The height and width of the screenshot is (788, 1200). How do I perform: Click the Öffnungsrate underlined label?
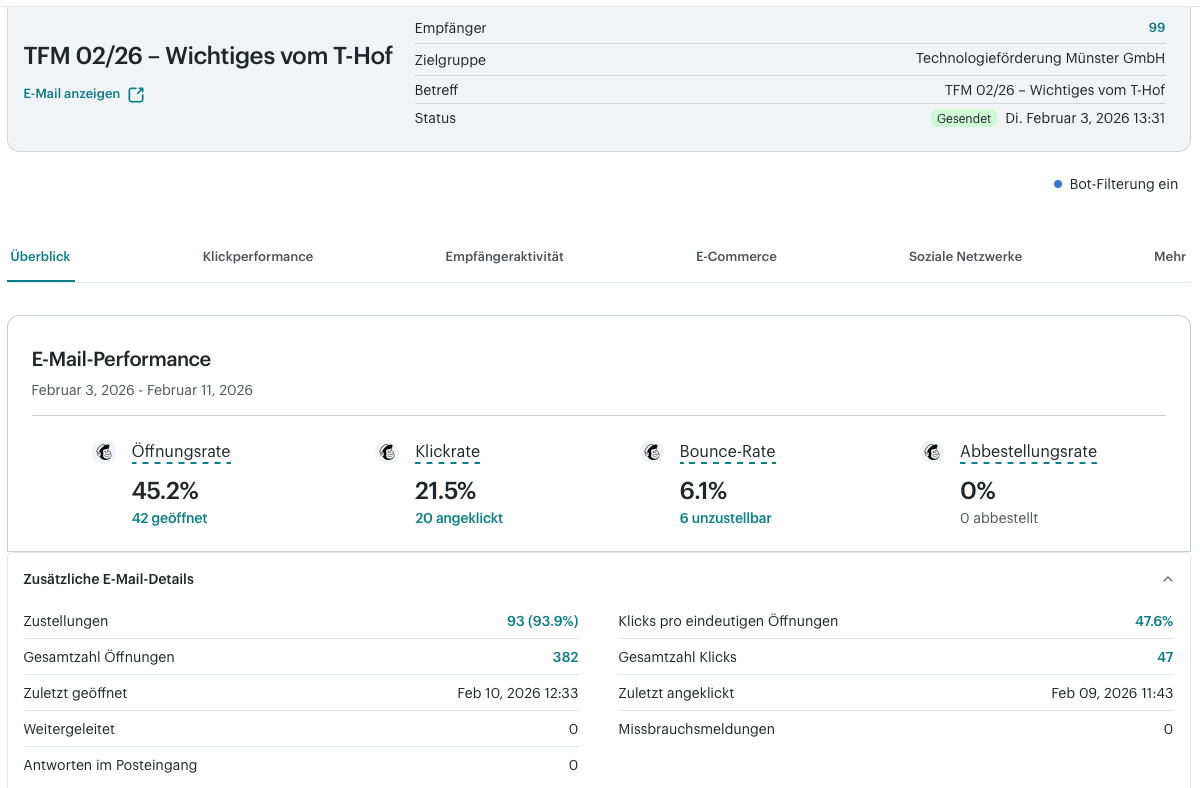coord(181,452)
